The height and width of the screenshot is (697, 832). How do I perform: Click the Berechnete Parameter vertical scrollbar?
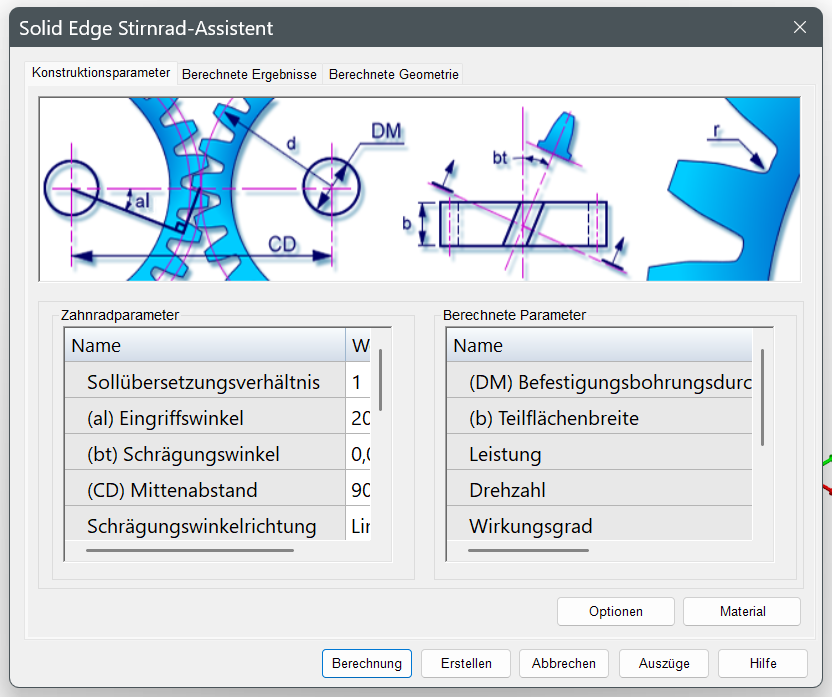(762, 397)
